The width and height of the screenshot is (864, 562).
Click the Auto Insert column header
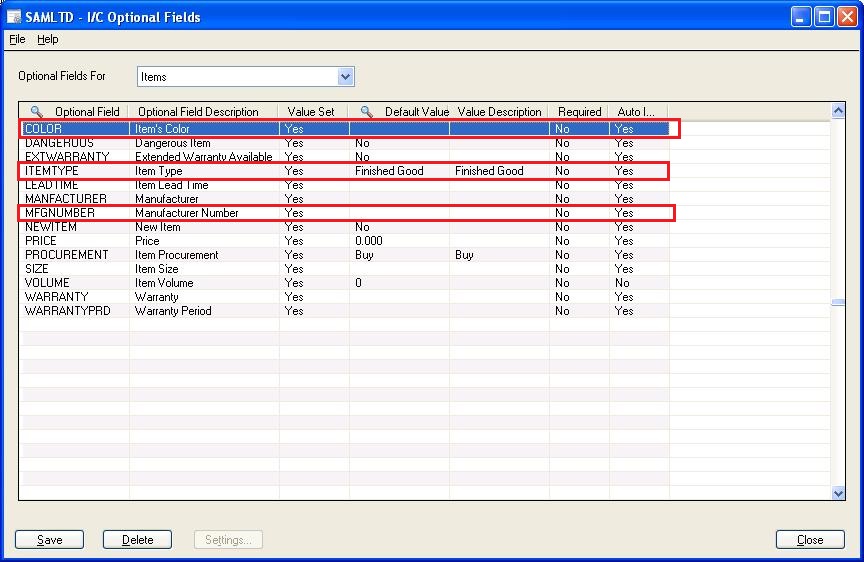point(639,112)
